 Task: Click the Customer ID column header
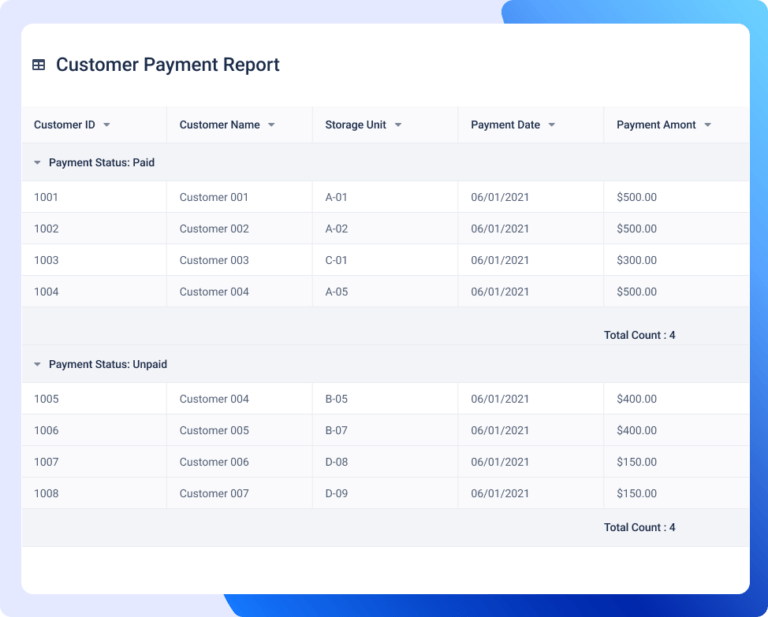pos(94,125)
